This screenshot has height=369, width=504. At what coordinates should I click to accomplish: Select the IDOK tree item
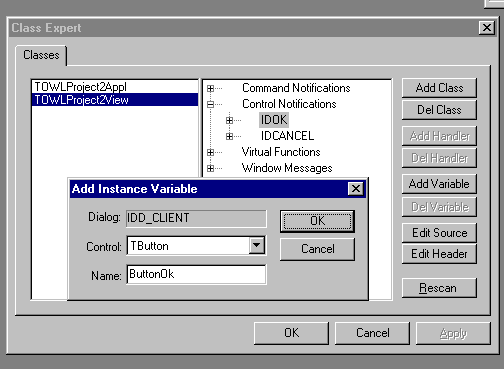274,120
